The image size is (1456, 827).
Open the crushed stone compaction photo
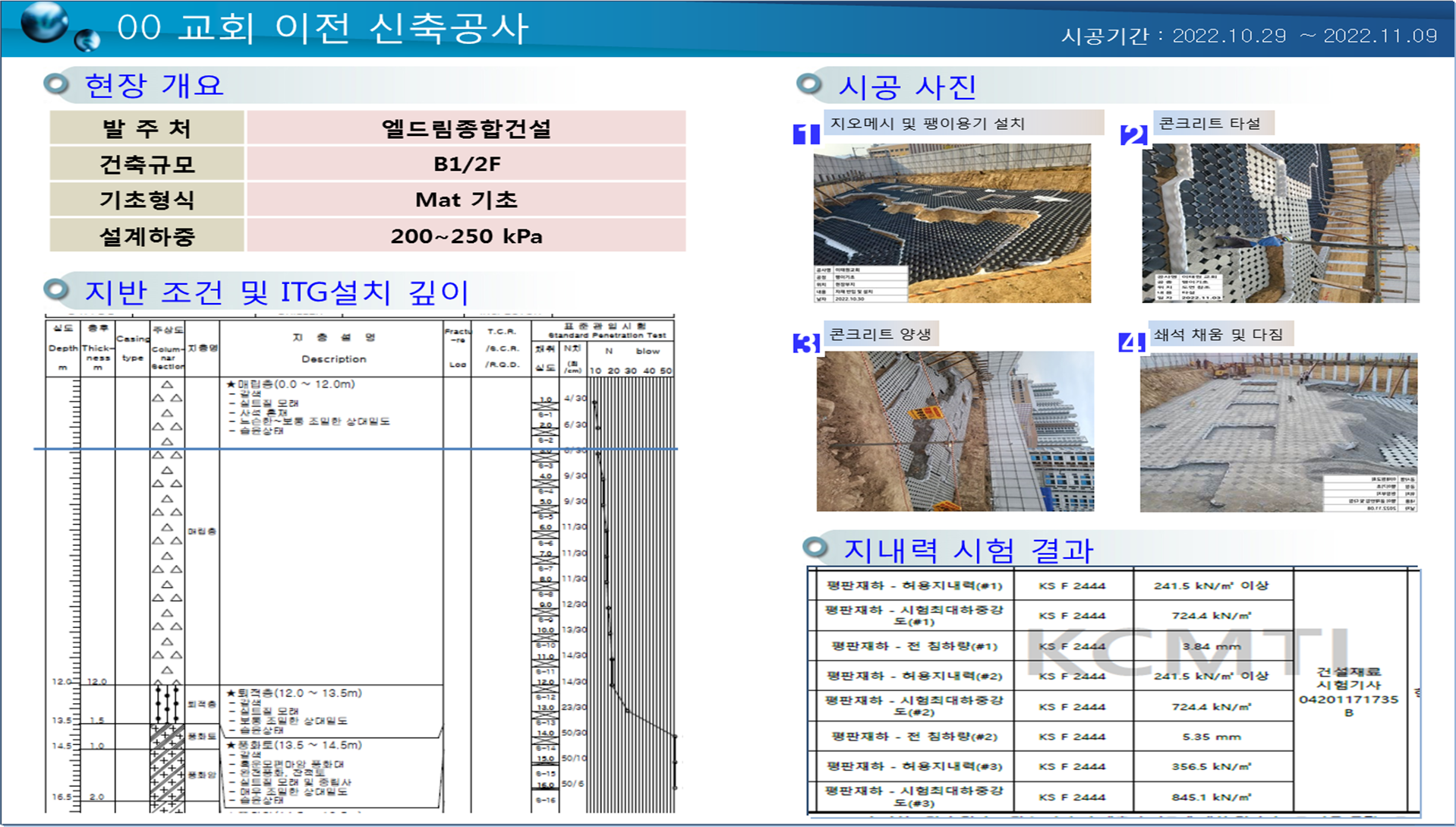(x=1279, y=432)
